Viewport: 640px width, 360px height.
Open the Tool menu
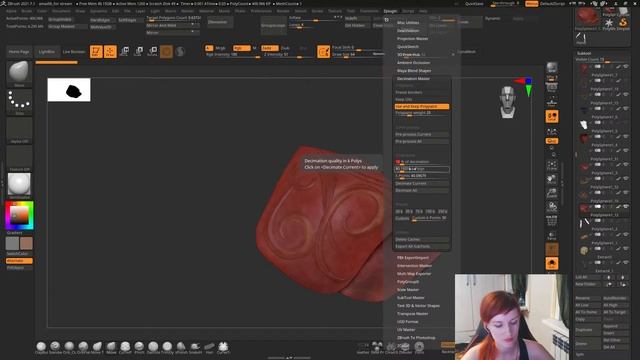(x=351, y=11)
